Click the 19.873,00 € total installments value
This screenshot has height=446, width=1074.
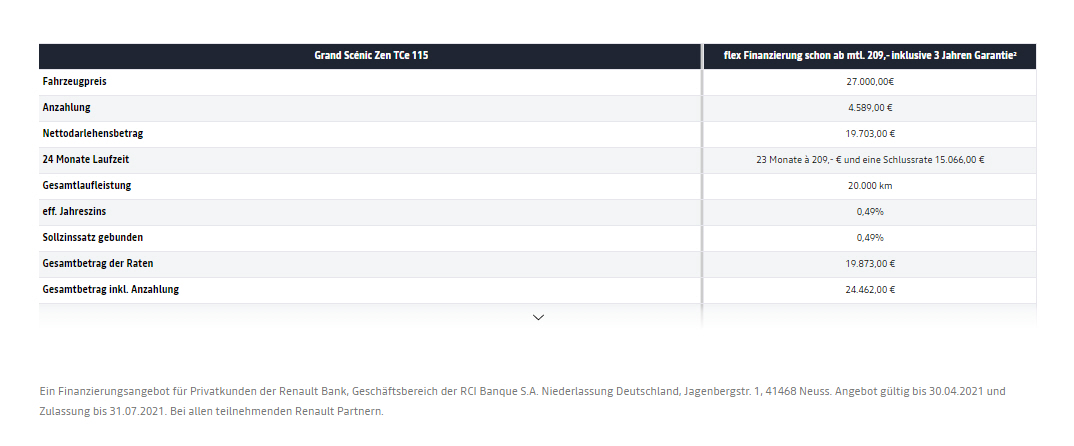click(869, 264)
